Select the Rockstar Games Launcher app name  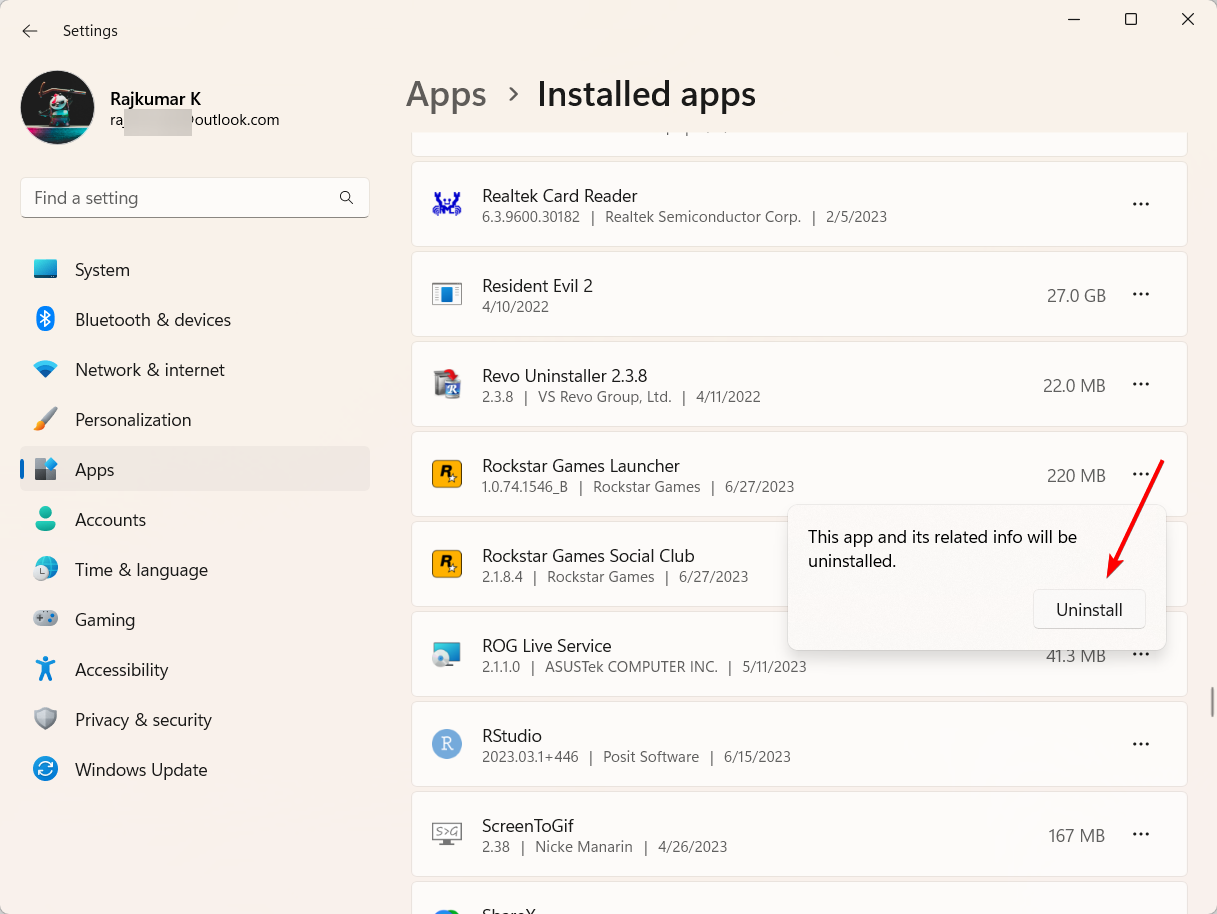(x=581, y=466)
